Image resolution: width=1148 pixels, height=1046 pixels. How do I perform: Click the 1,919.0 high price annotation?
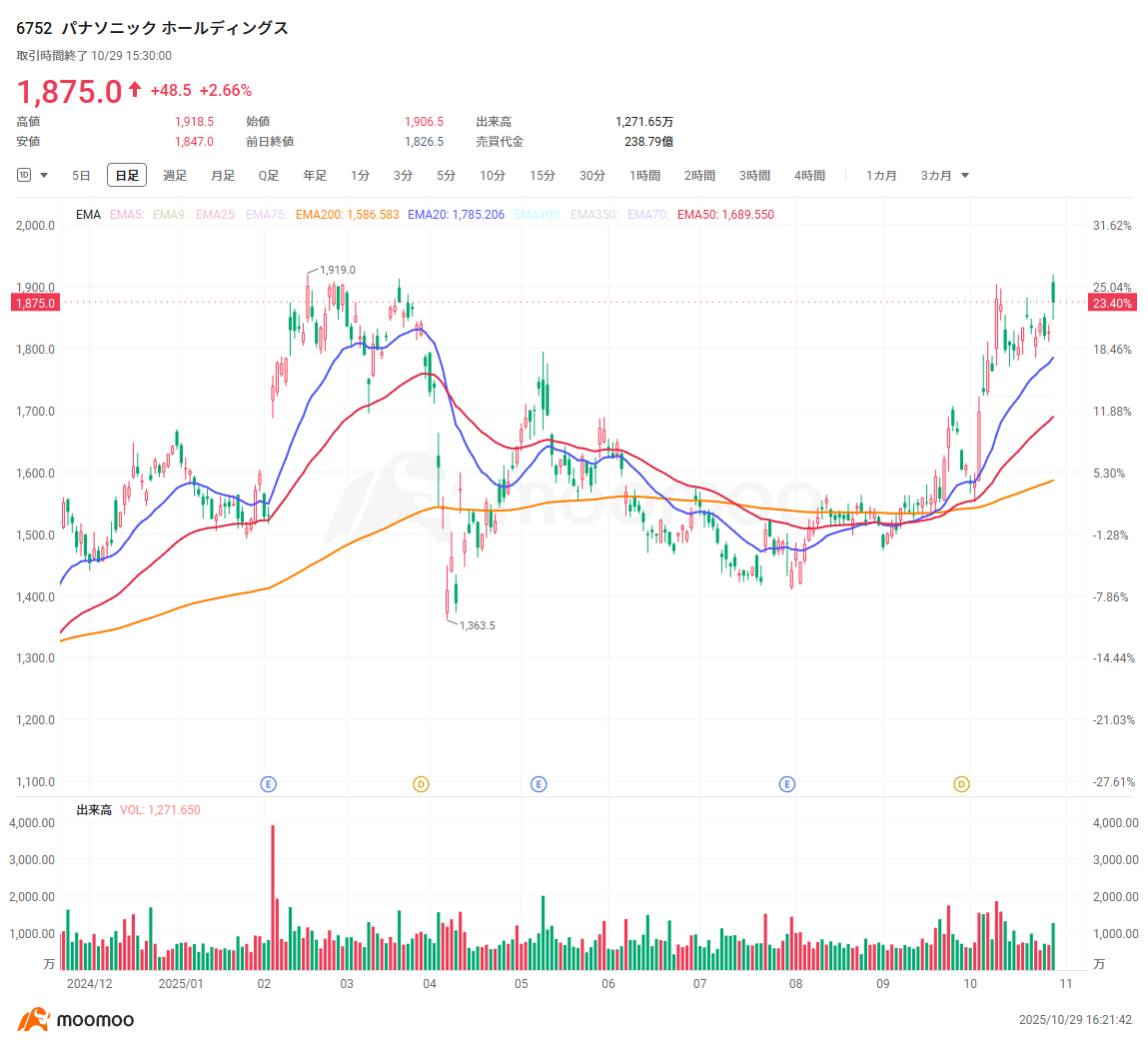(x=338, y=270)
